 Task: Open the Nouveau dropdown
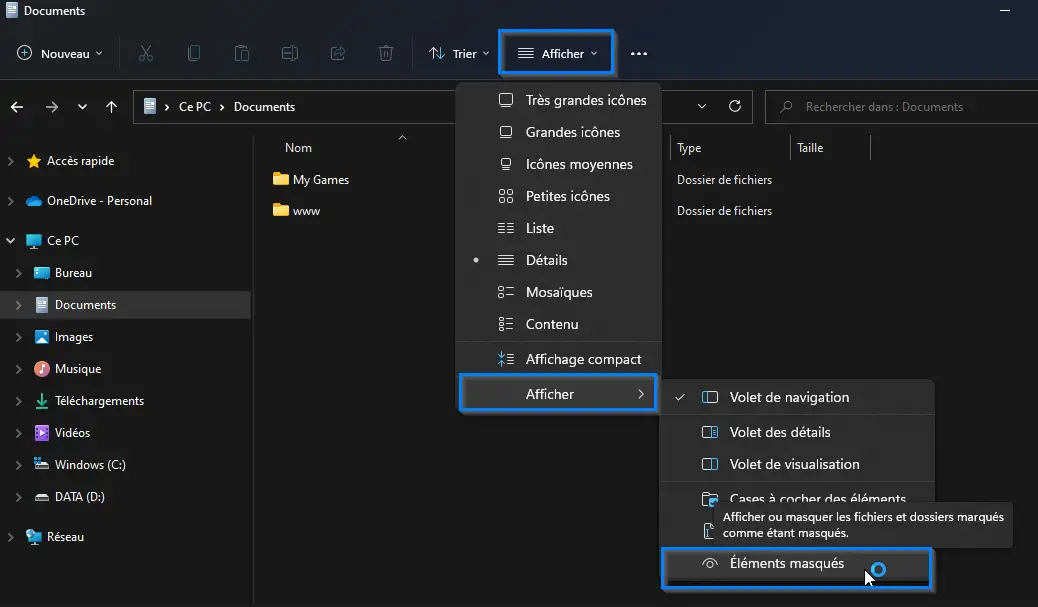(60, 54)
